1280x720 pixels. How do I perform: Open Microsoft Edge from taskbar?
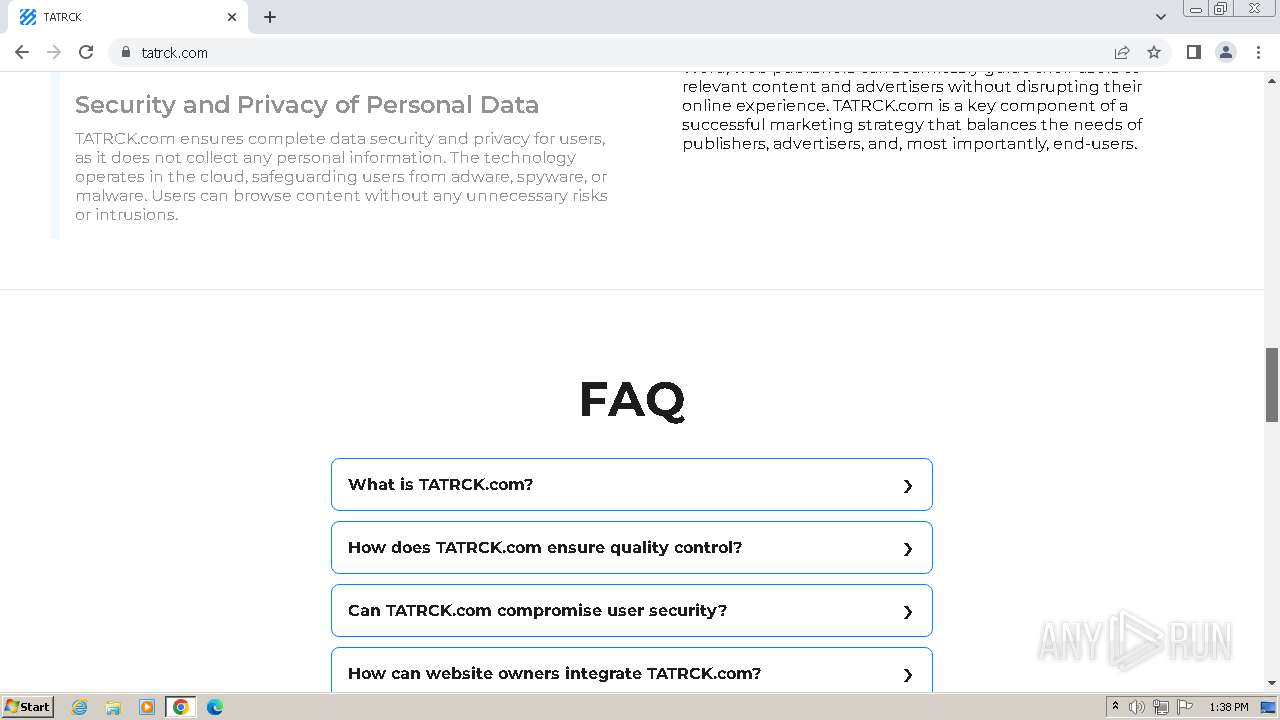[215, 707]
